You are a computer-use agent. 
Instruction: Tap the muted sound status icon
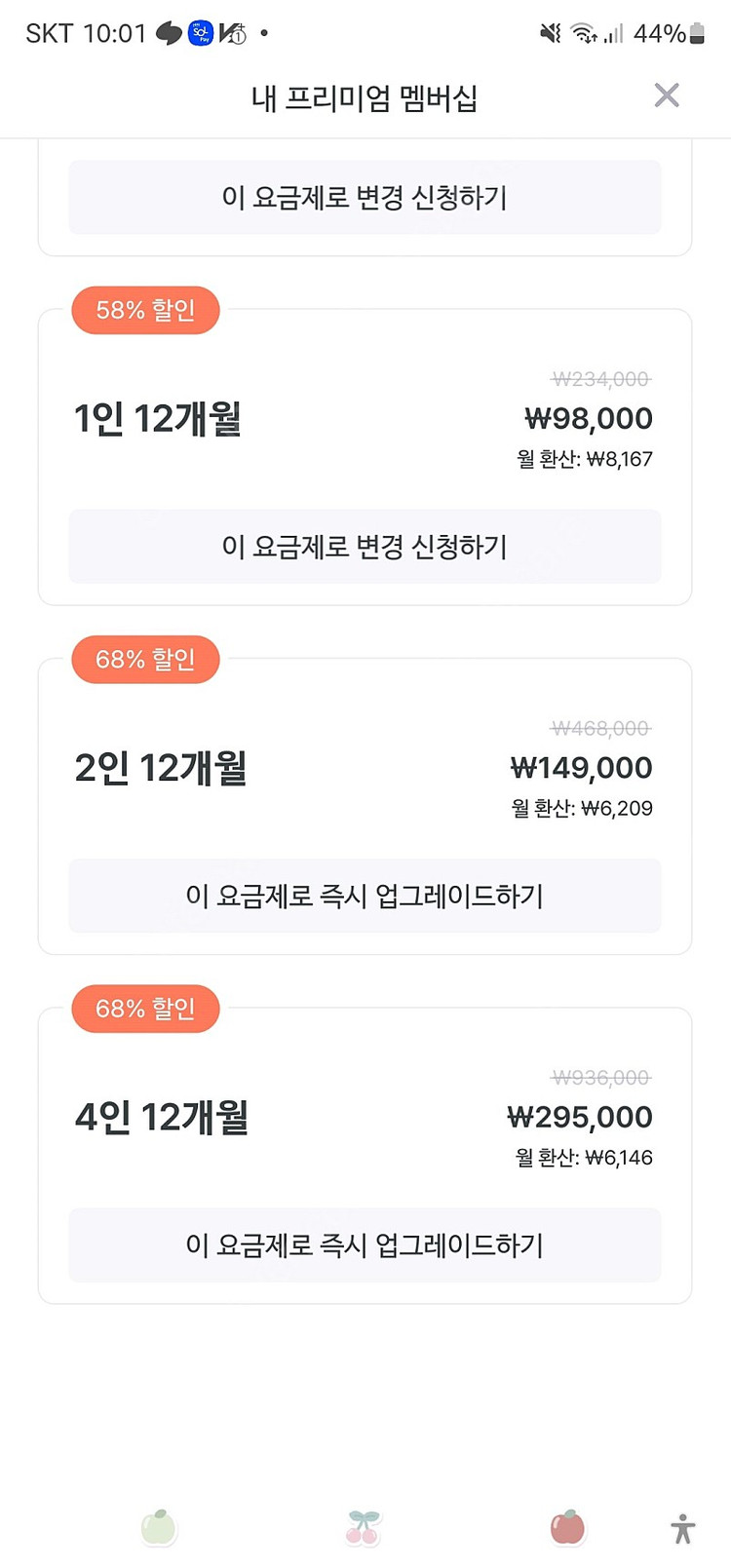tap(551, 33)
